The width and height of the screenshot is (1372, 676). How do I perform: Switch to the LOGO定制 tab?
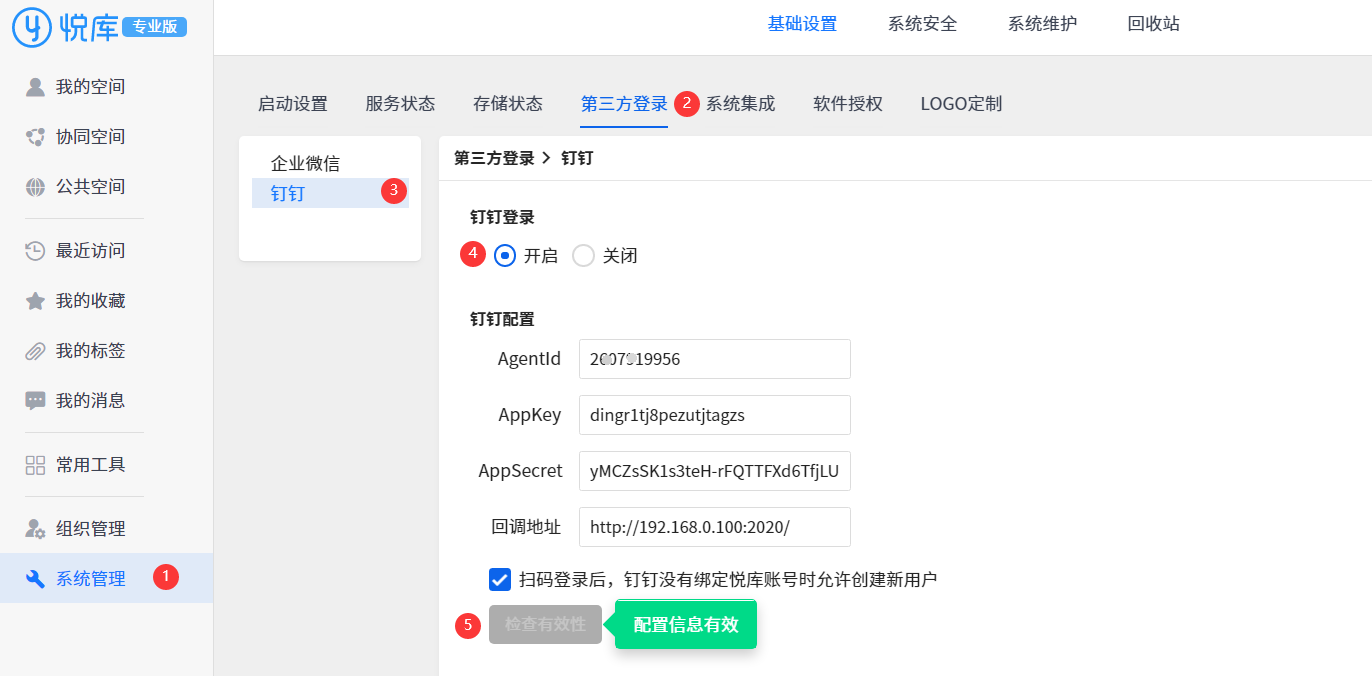point(961,104)
